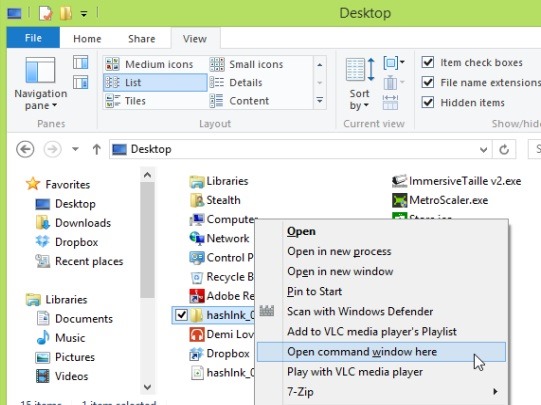Screen dimensions: 541x405
Task: Switch to the Share ribbon tab
Action: [141, 39]
